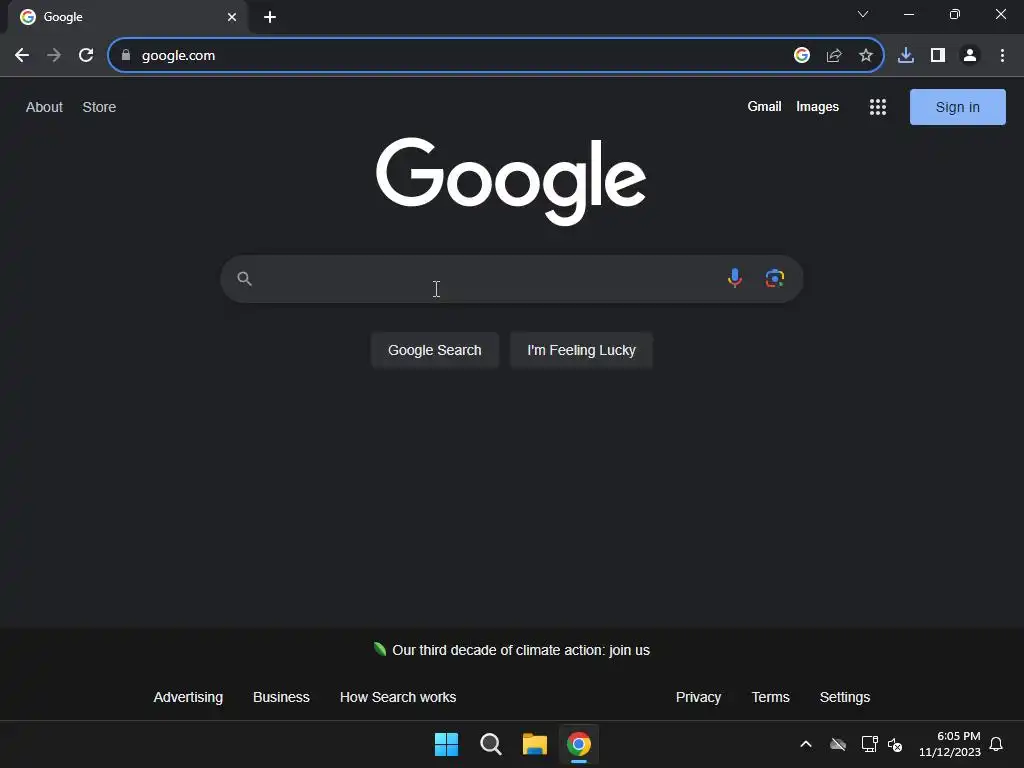Search by image with the Lens camera icon
The image size is (1024, 768).
pyautogui.click(x=775, y=278)
